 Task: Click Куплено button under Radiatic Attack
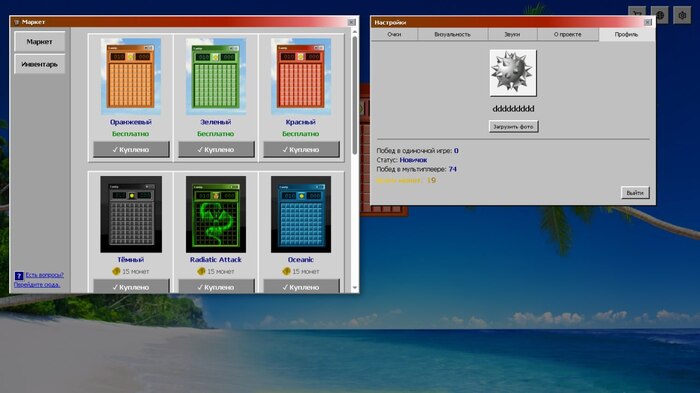tap(216, 286)
